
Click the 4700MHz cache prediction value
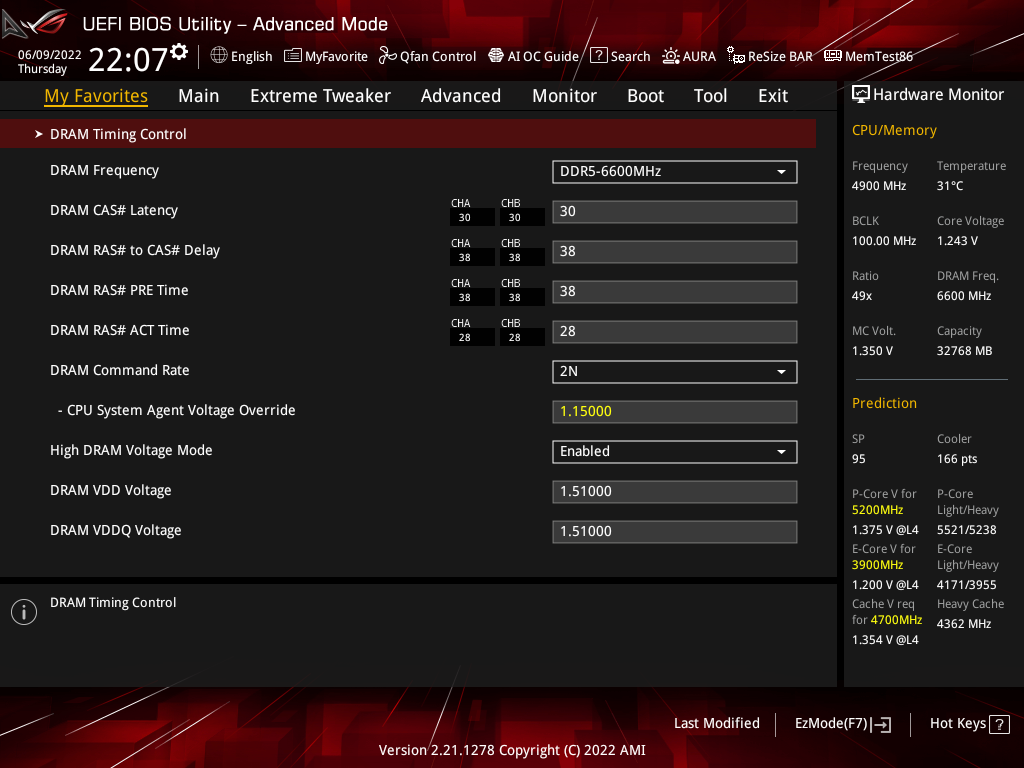[896, 620]
